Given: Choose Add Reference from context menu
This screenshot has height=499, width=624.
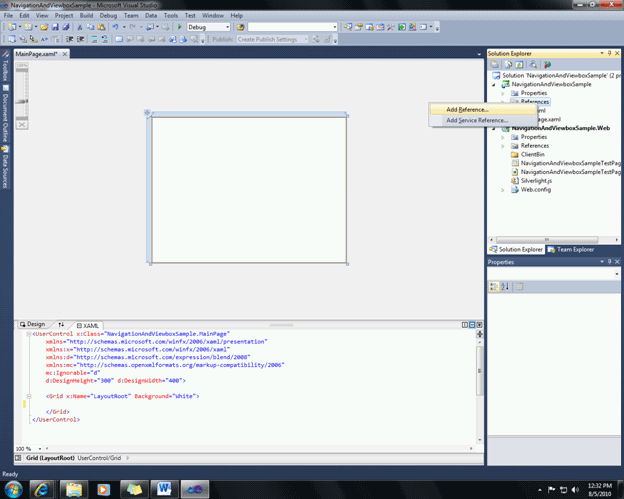Looking at the screenshot, I should tap(467, 109).
